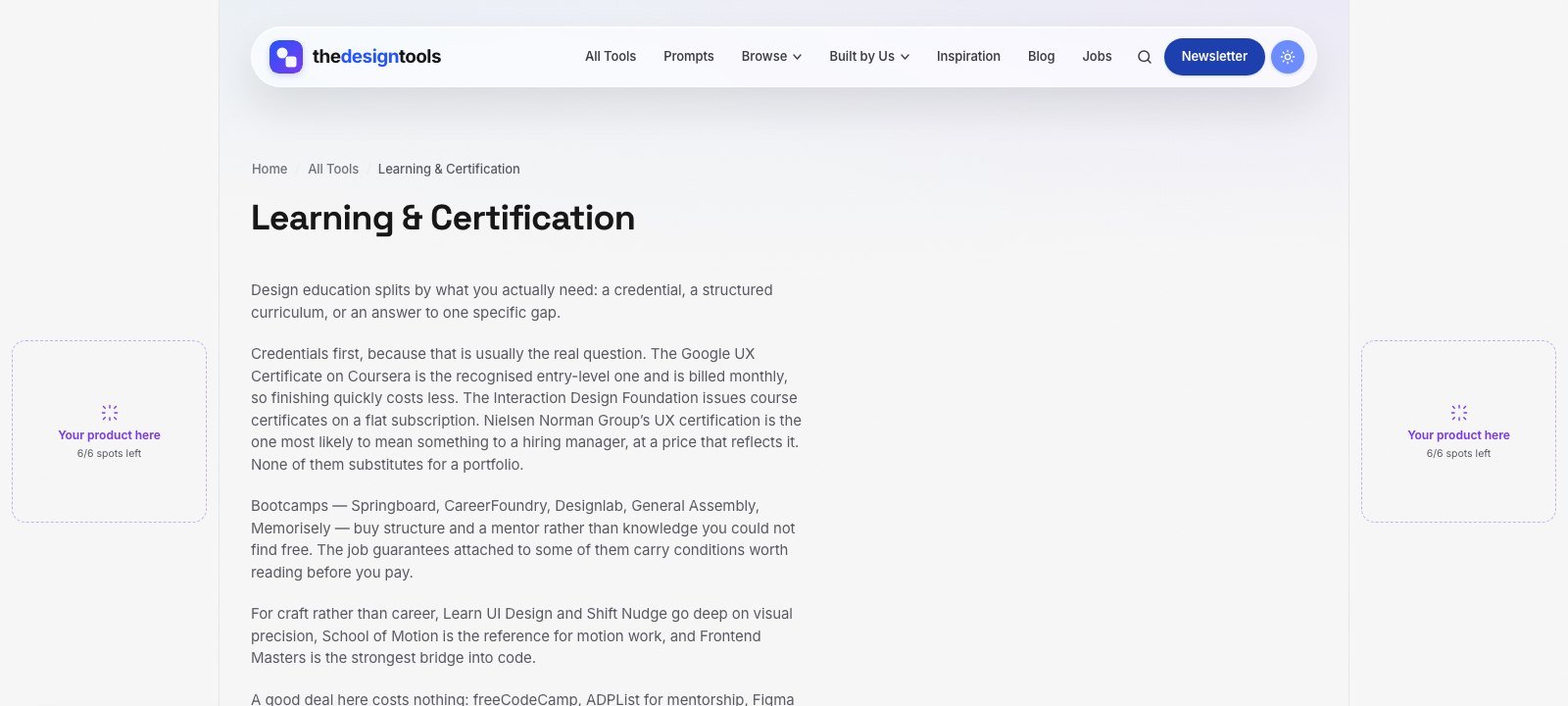Click left 'Your product here' ad text
The image size is (1568, 706).
tap(110, 435)
